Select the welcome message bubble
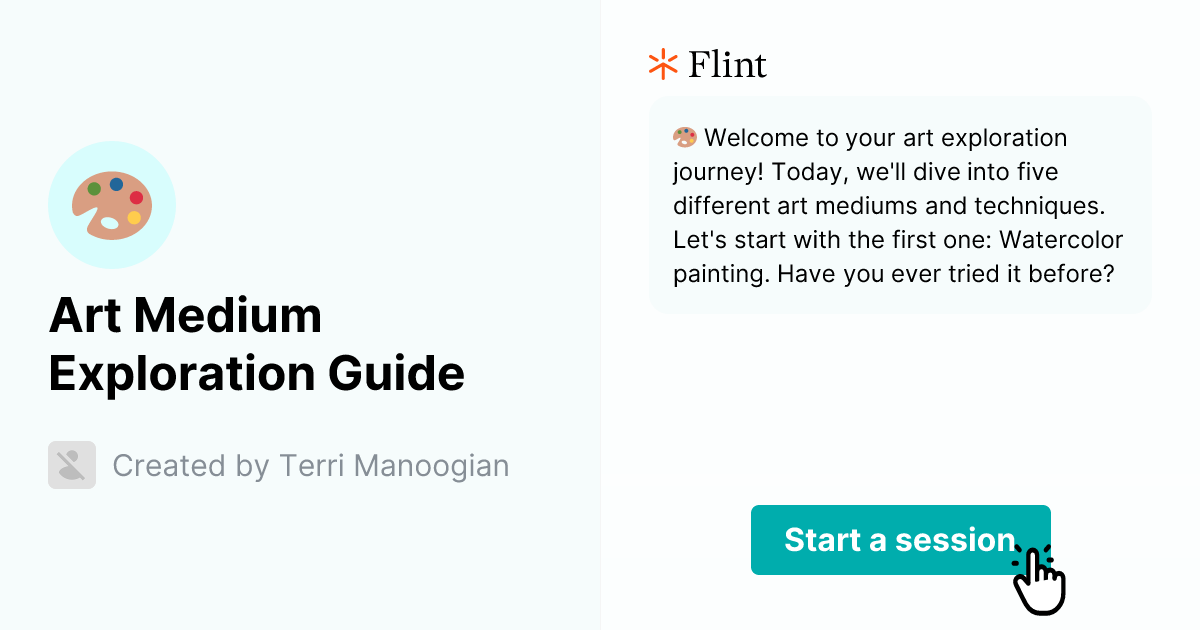Image resolution: width=1200 pixels, height=630 pixels. (x=899, y=205)
